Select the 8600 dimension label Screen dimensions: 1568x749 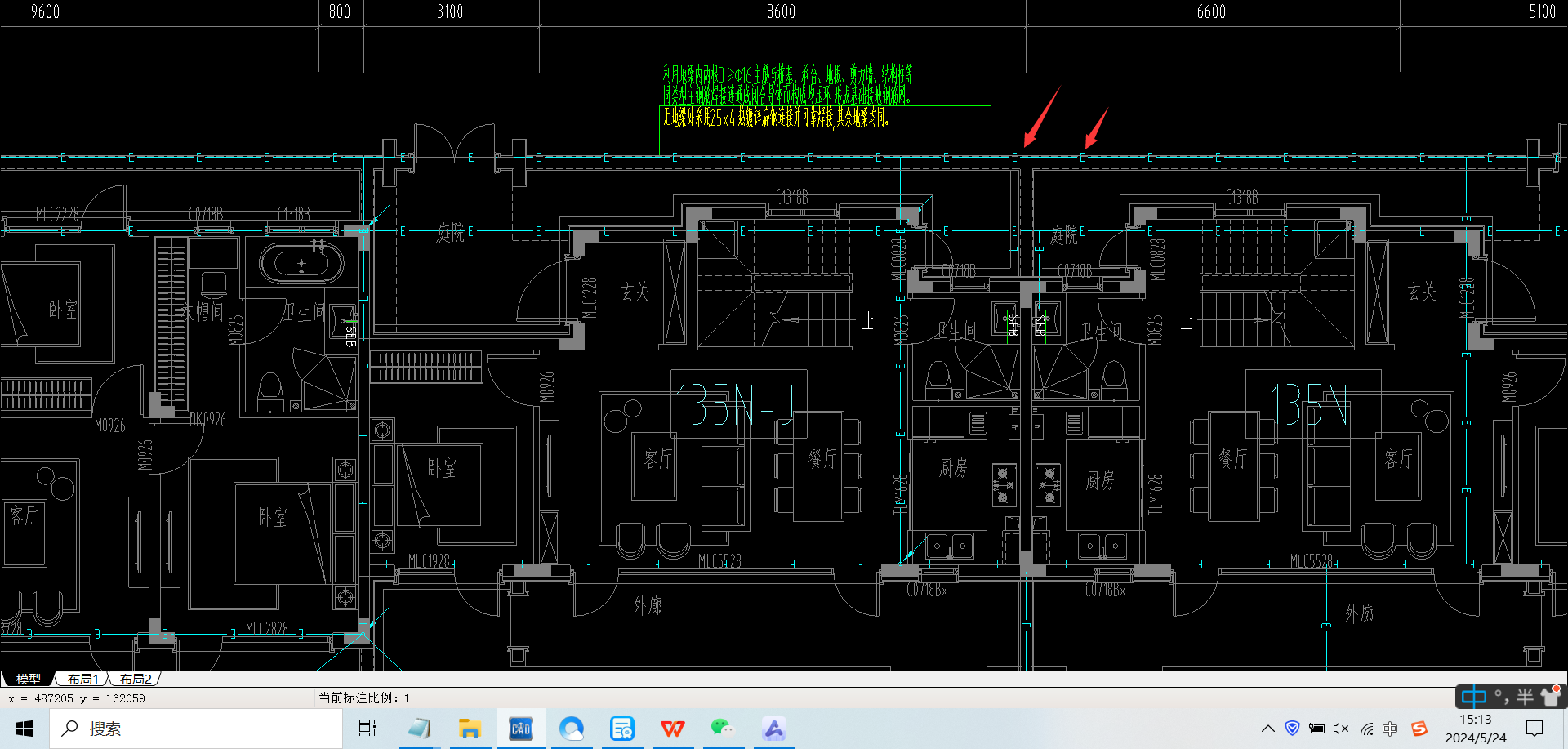coord(781,11)
